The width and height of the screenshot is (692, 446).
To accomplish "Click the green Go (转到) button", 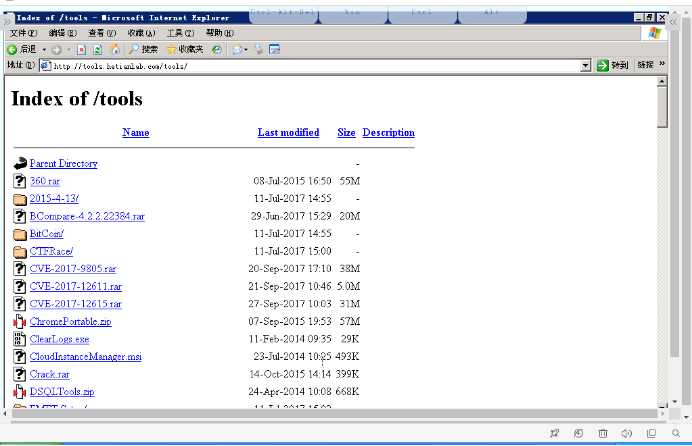I will [612, 65].
